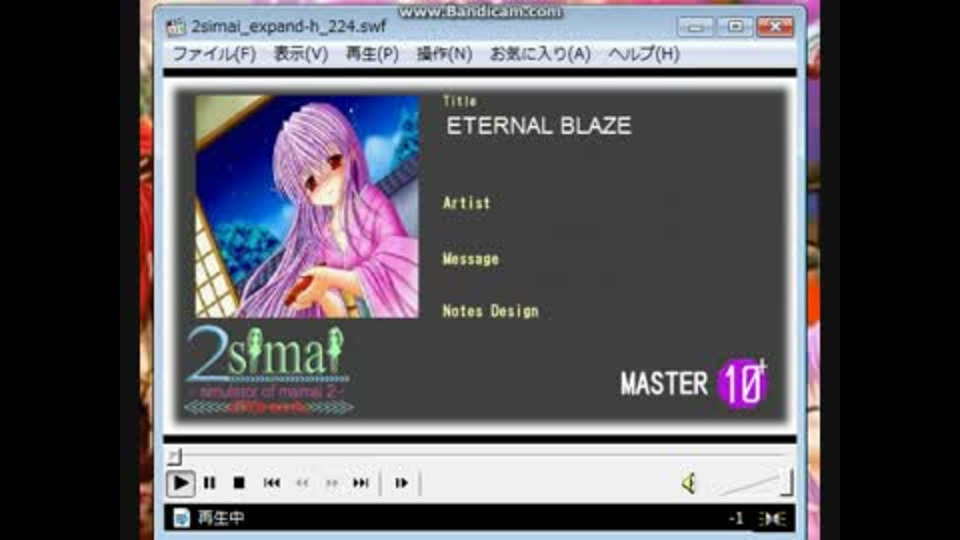
Task: Click the document icon in status bar
Action: [181, 518]
